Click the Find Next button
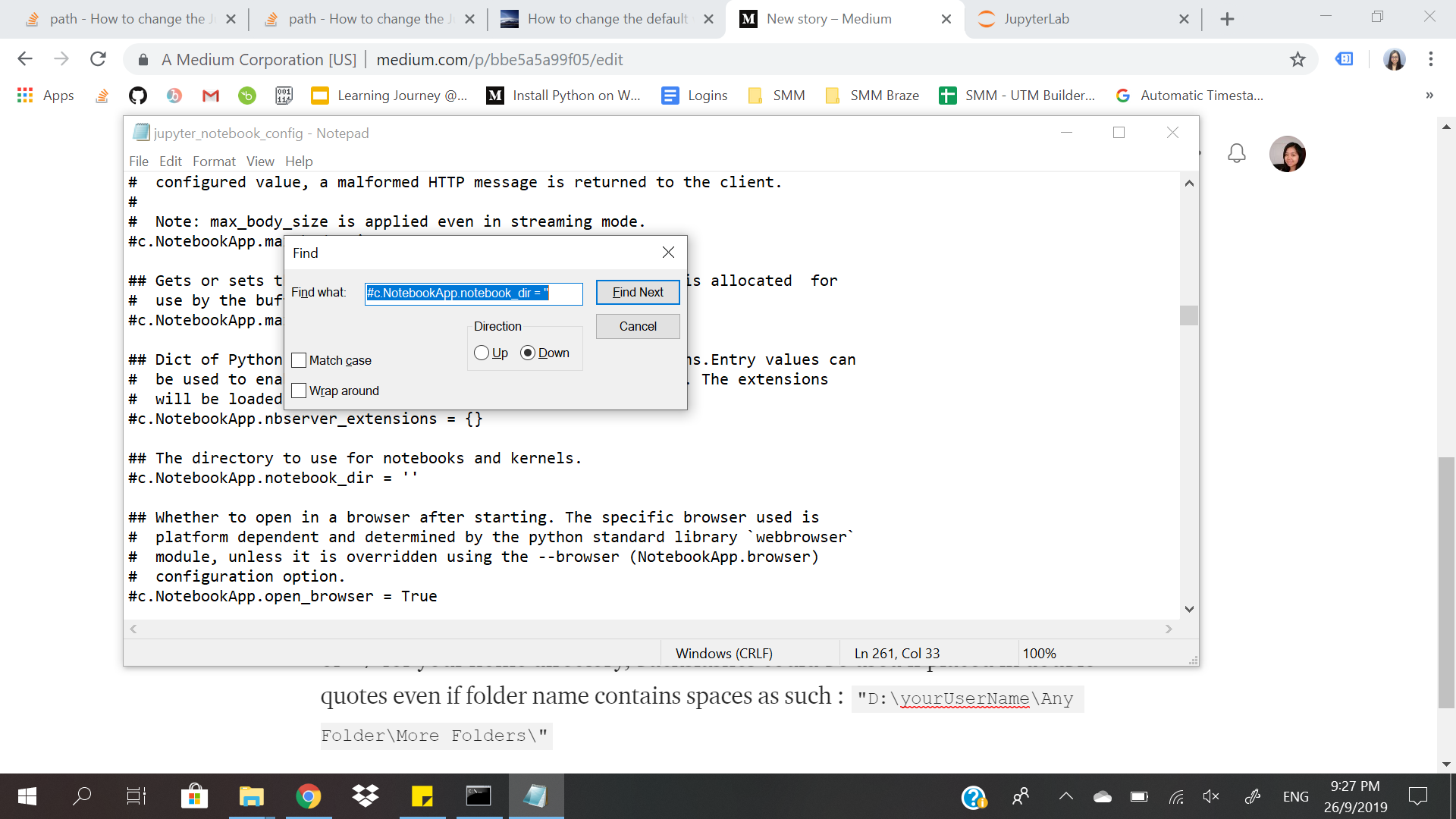Image resolution: width=1456 pixels, height=819 pixels. coord(637,292)
